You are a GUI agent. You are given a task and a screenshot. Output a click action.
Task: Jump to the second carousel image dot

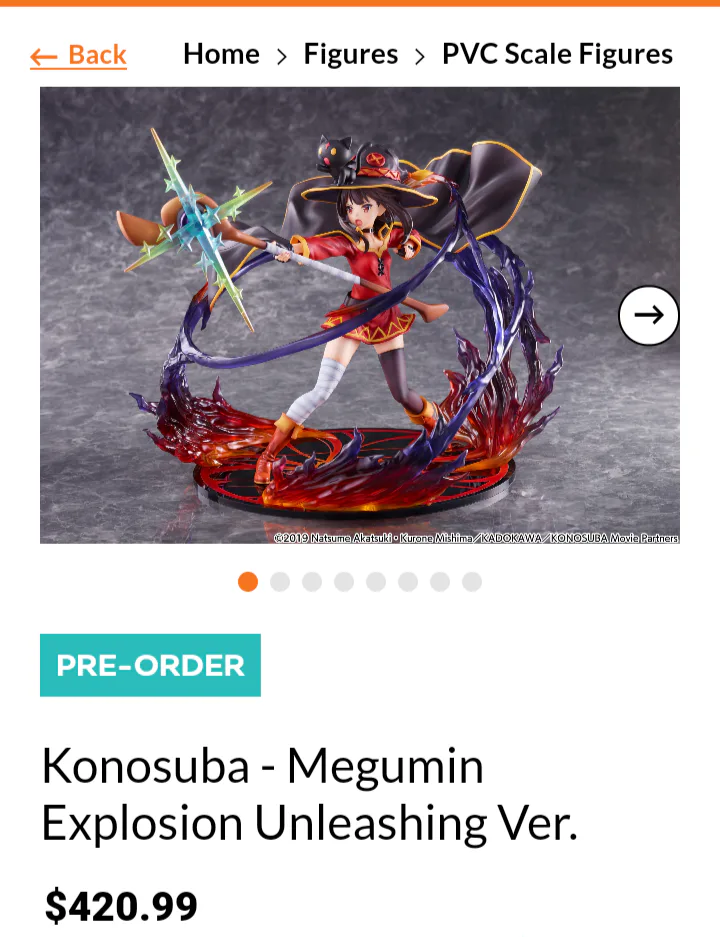click(280, 581)
